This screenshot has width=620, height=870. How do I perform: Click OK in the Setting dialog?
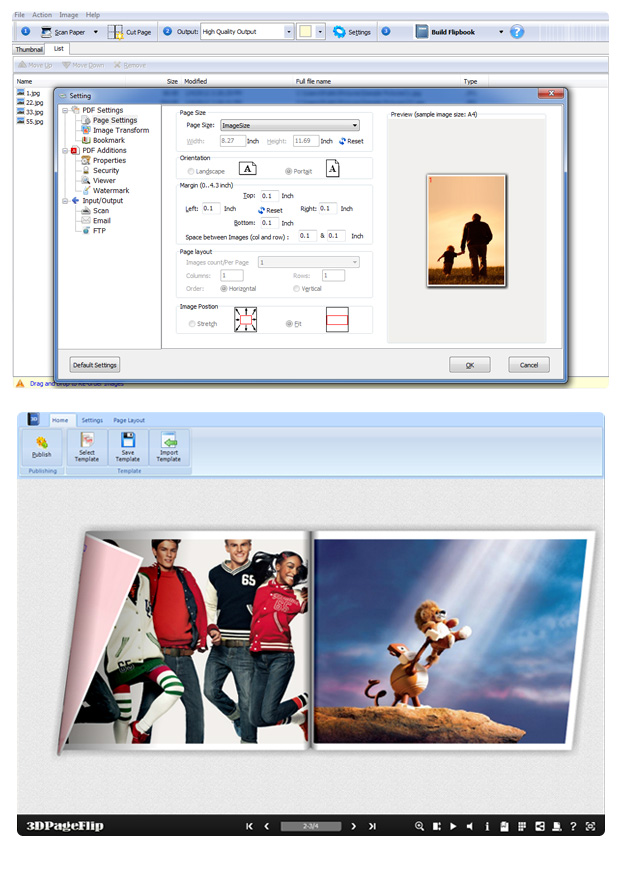pyautogui.click(x=470, y=365)
